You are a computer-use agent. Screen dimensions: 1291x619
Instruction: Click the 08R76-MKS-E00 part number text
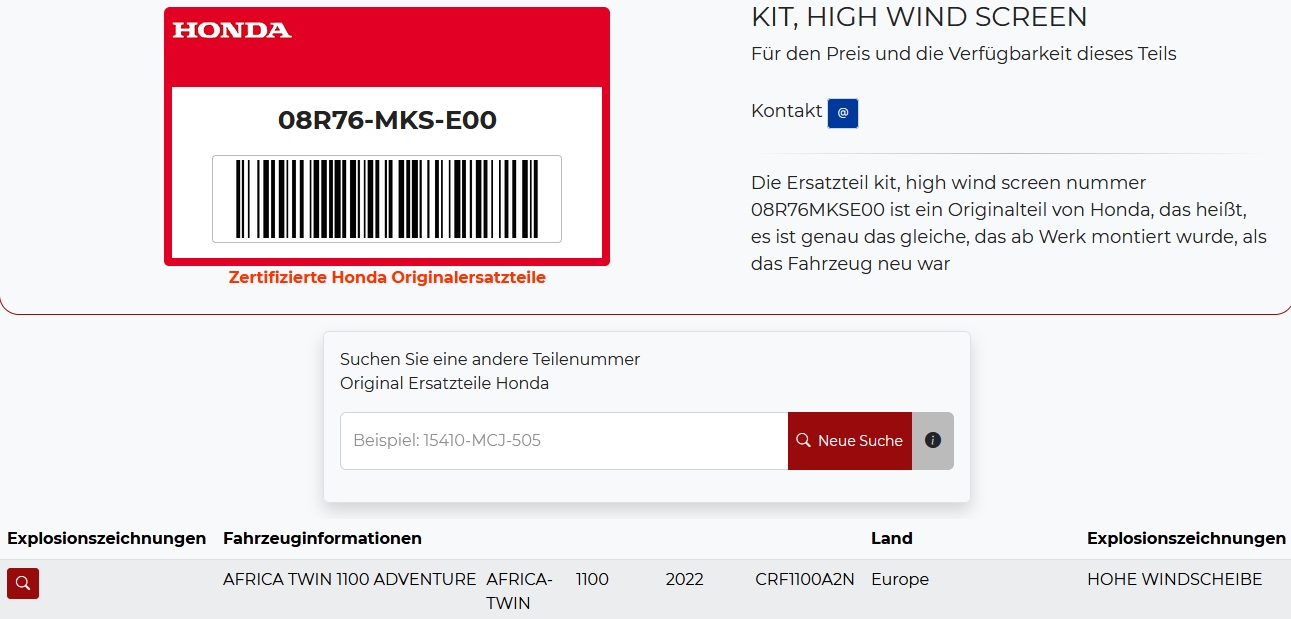[x=387, y=121]
